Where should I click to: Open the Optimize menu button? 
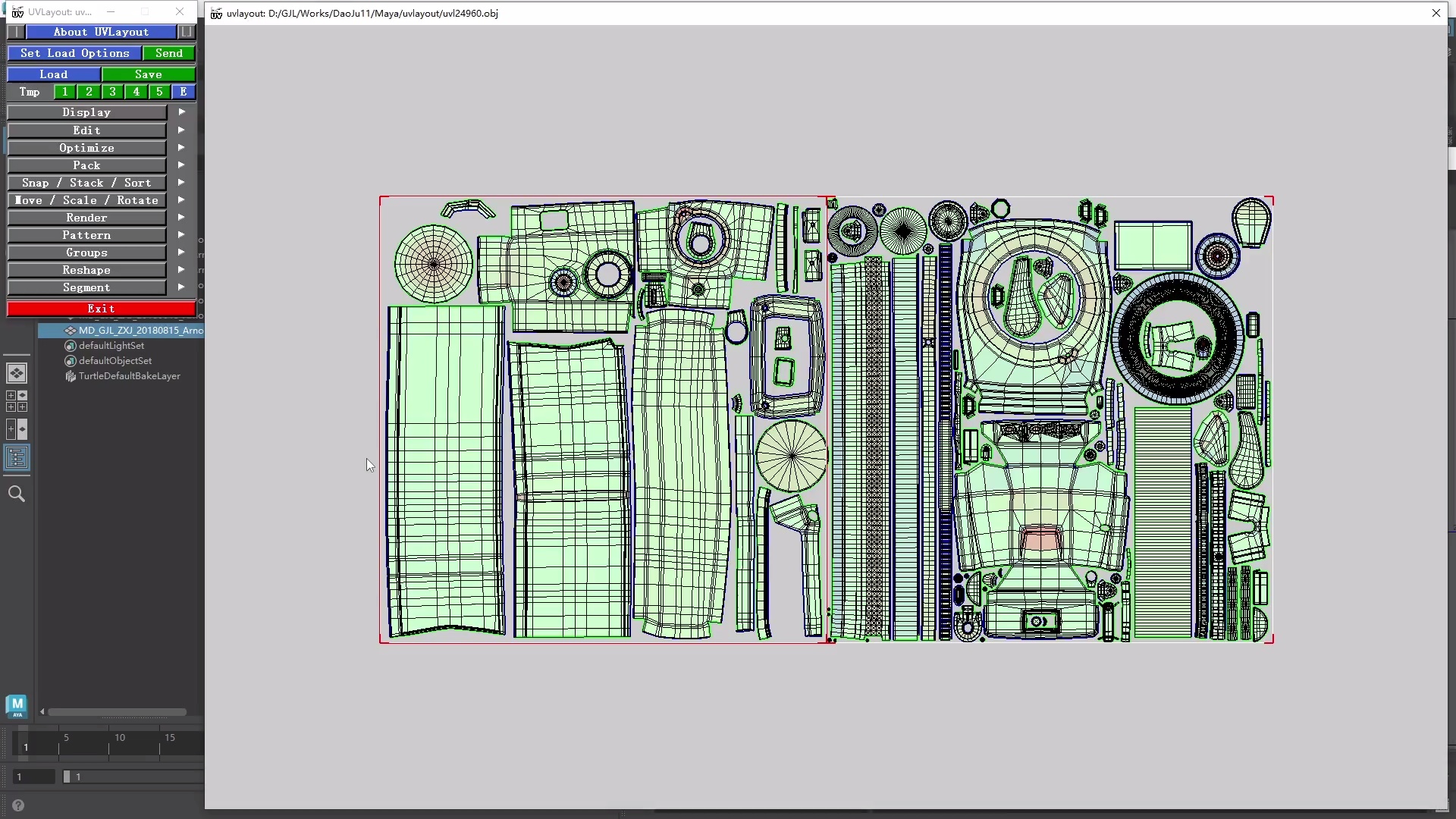[x=86, y=148]
